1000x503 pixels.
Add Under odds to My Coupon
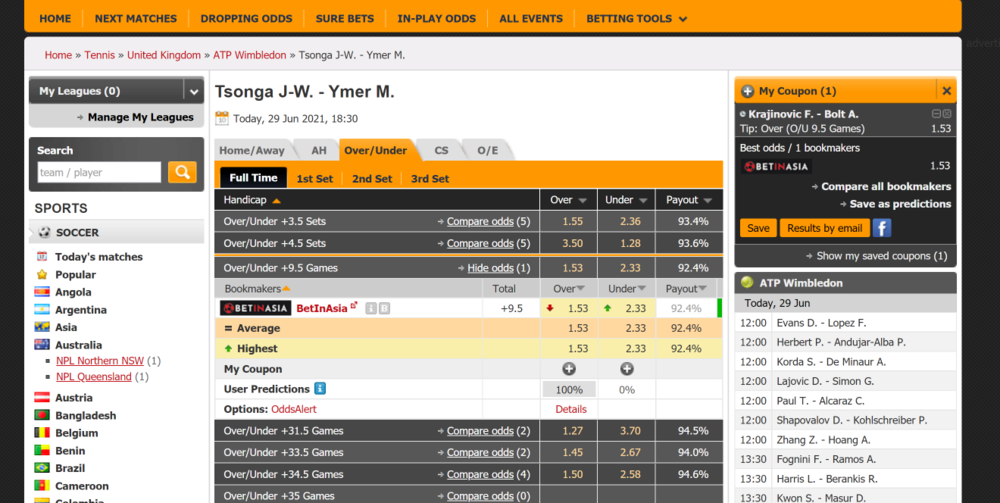pyautogui.click(x=627, y=369)
